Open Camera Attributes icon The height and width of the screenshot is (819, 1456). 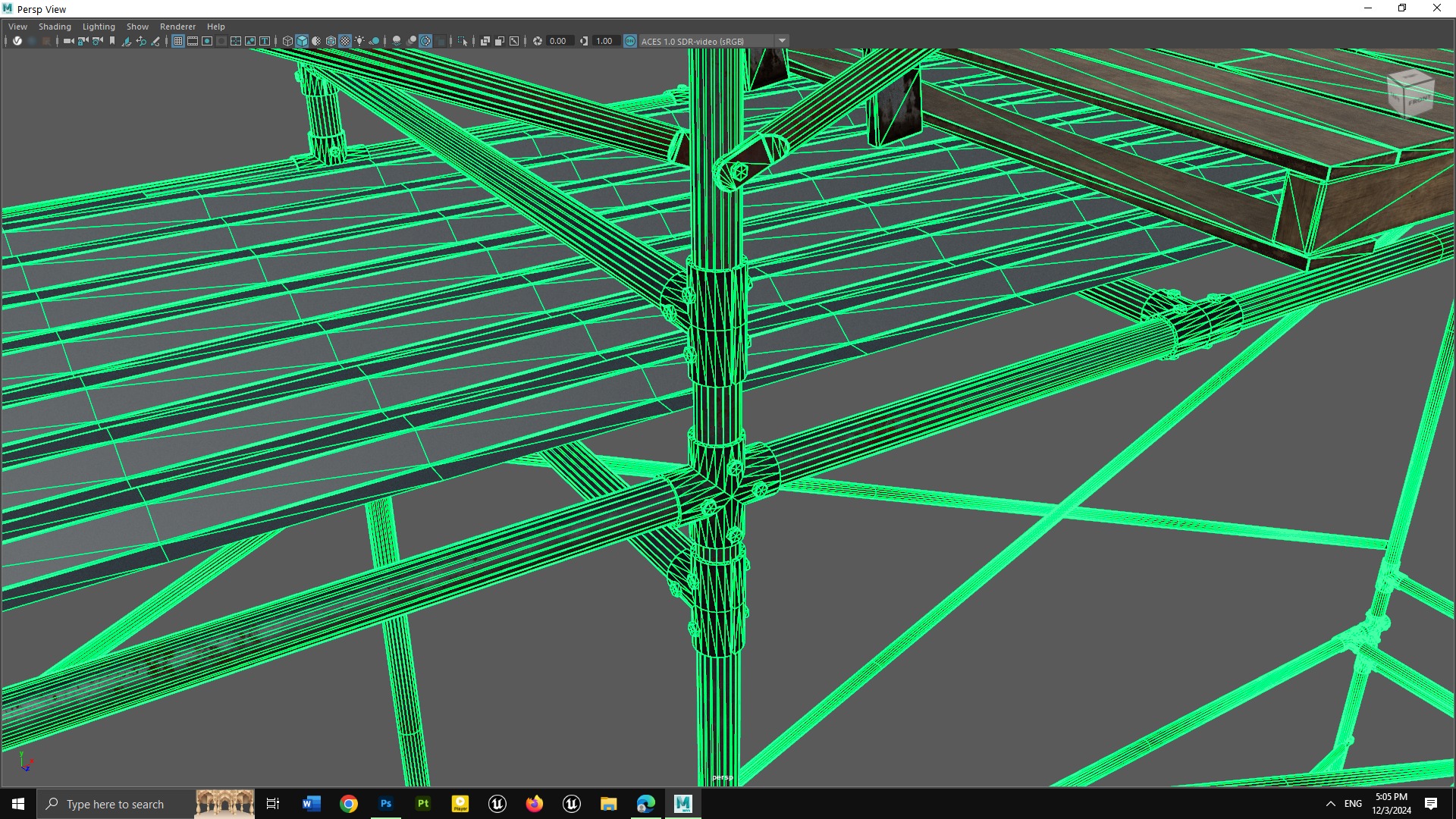pos(97,41)
